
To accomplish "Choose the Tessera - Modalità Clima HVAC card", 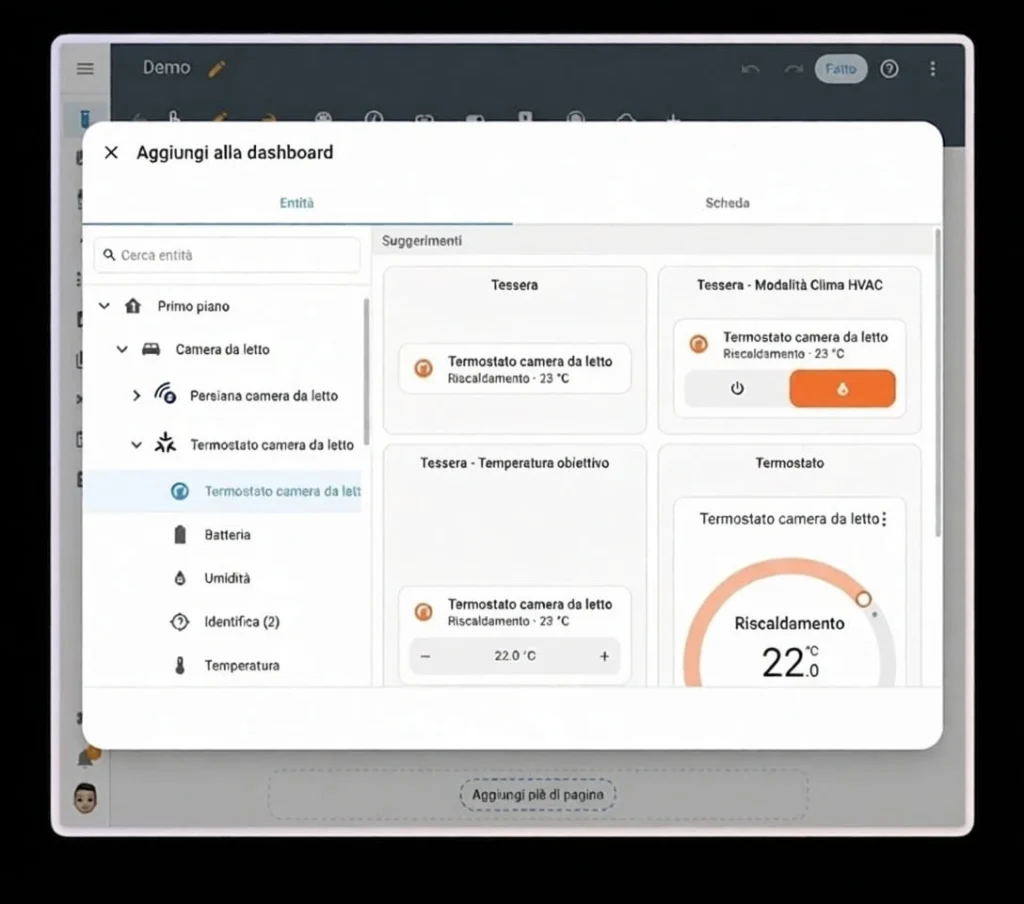I will point(790,349).
